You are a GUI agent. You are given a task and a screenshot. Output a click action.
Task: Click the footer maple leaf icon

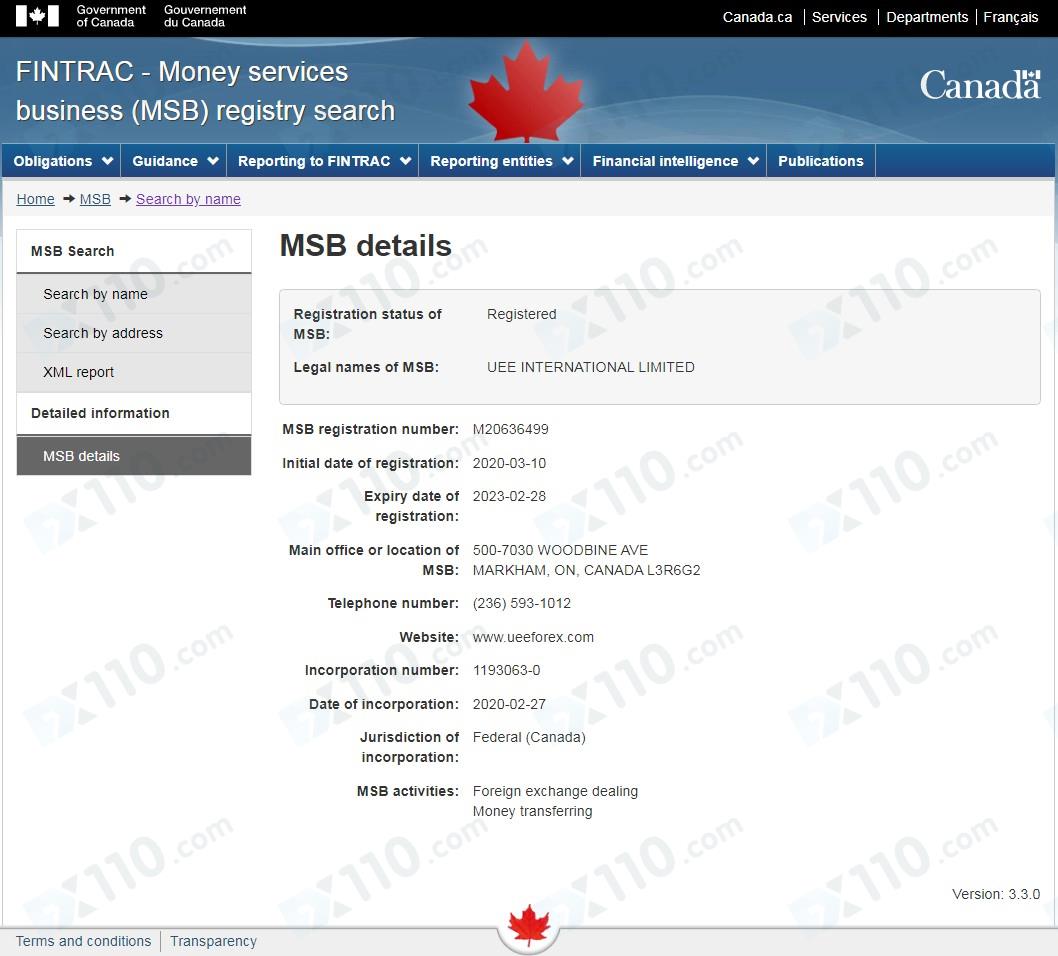click(529, 925)
